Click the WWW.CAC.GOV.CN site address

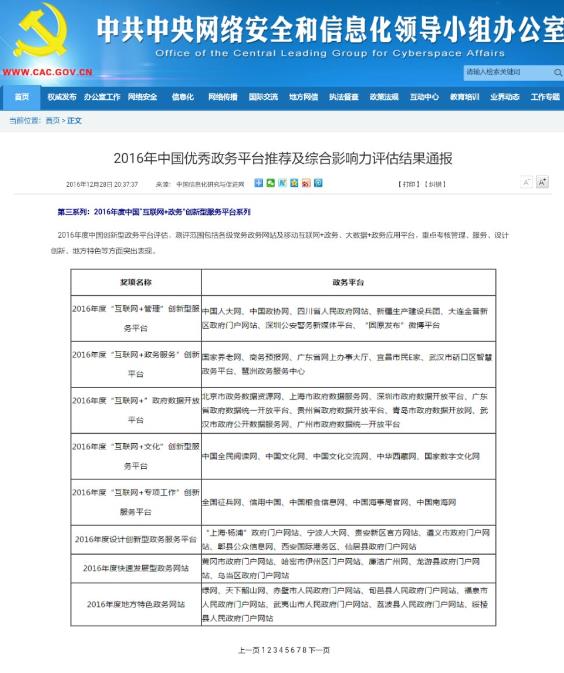[x=48, y=72]
